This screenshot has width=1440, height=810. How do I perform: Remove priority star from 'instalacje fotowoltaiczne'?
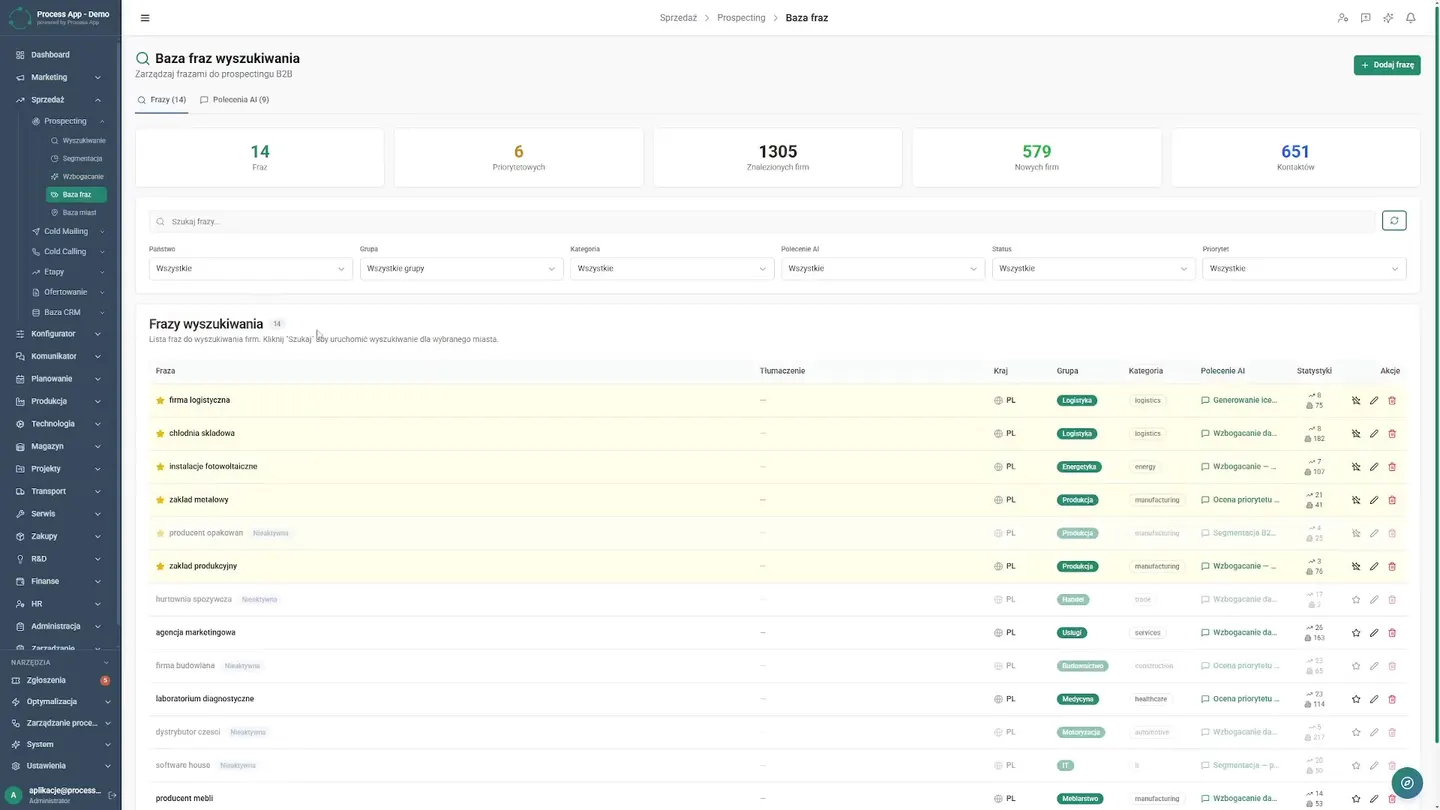point(1356,467)
